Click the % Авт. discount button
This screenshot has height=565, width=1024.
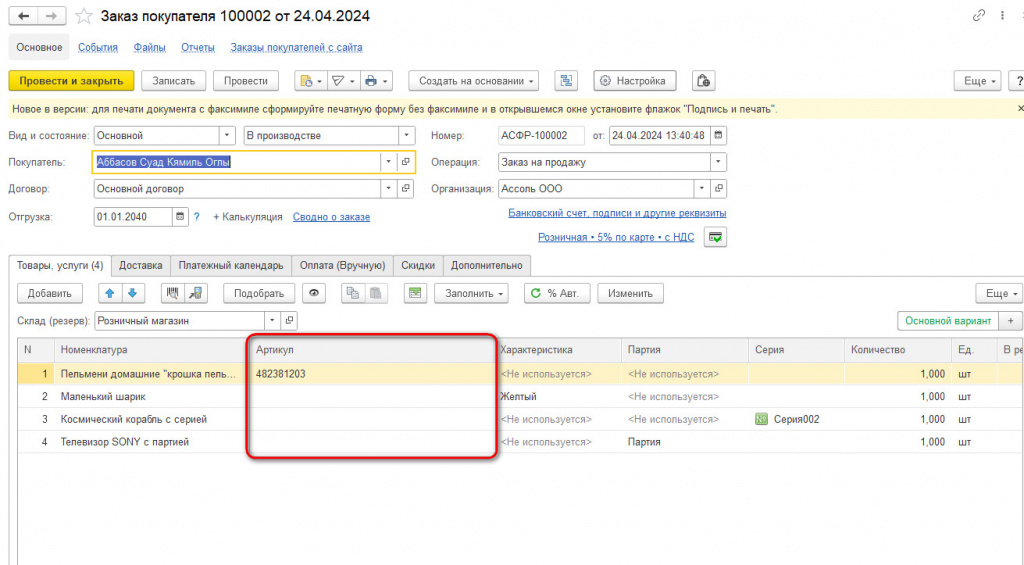(556, 293)
